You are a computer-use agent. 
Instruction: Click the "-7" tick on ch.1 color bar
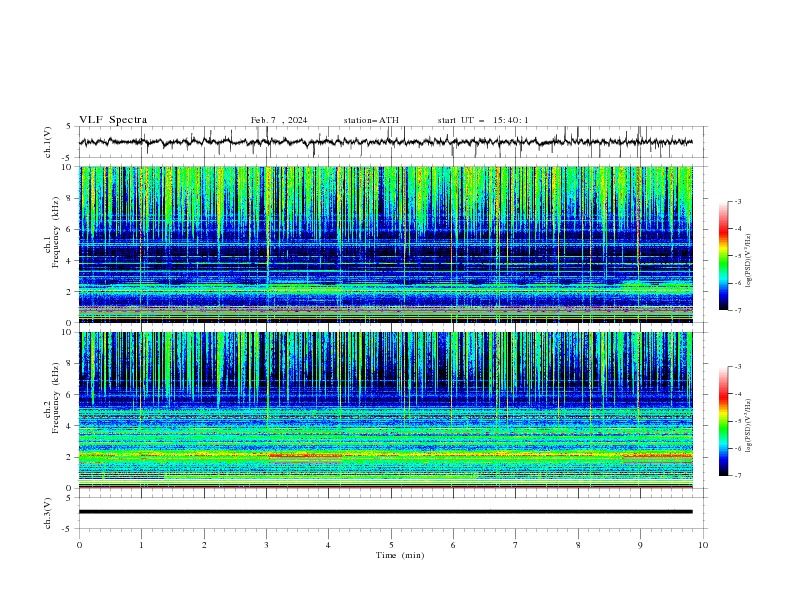point(738,310)
